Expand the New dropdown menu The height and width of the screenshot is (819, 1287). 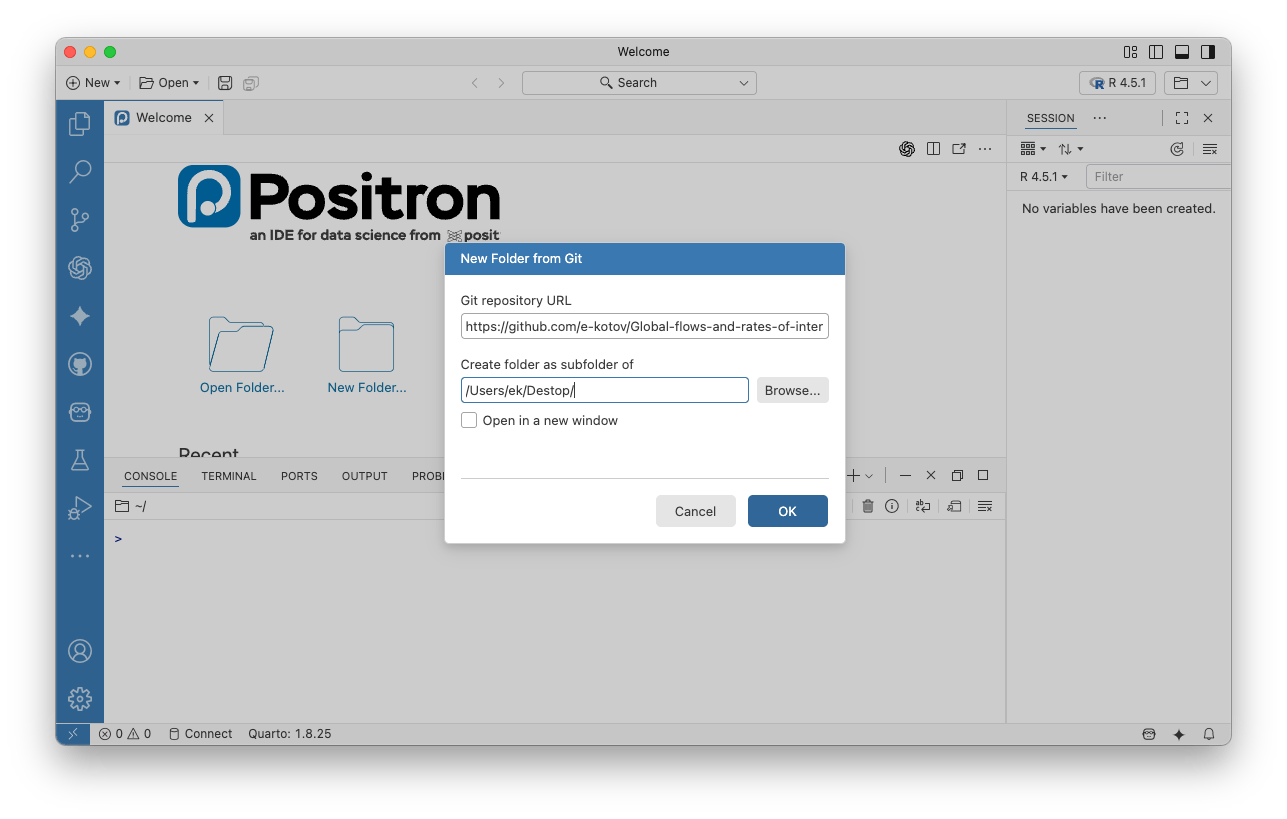click(x=93, y=83)
